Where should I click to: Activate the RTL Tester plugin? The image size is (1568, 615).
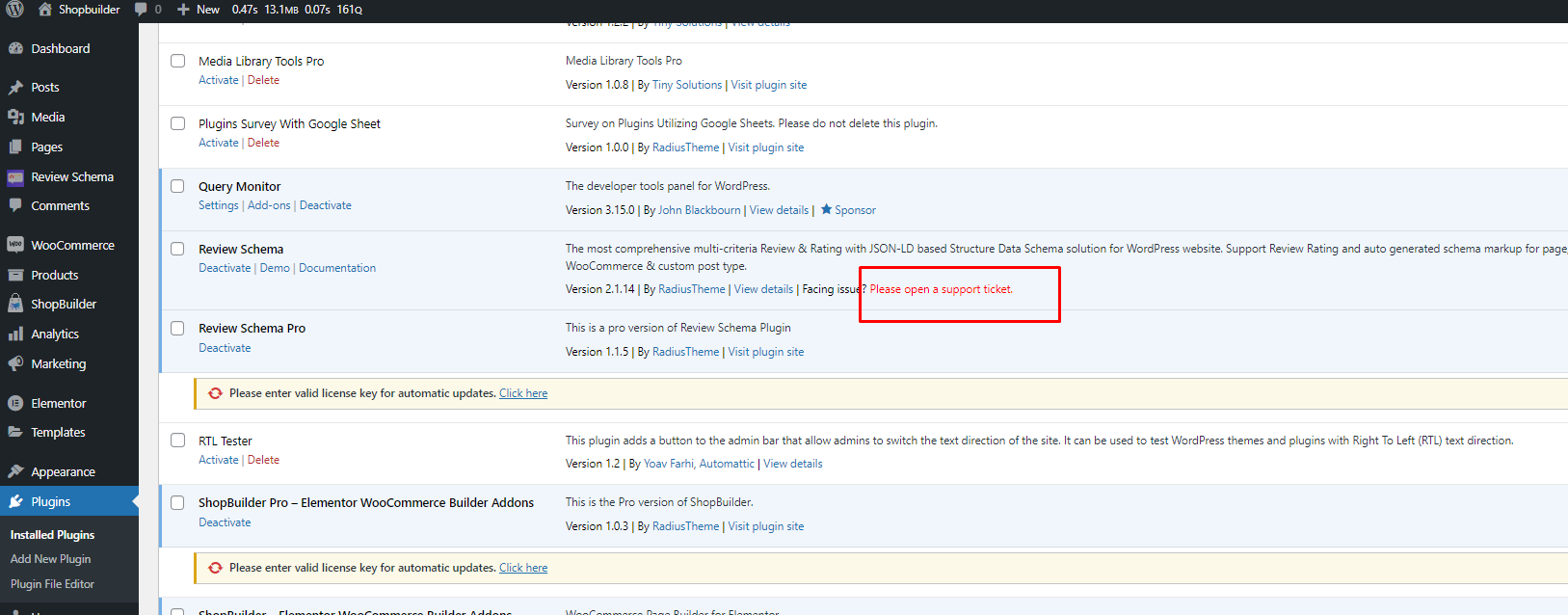click(219, 460)
